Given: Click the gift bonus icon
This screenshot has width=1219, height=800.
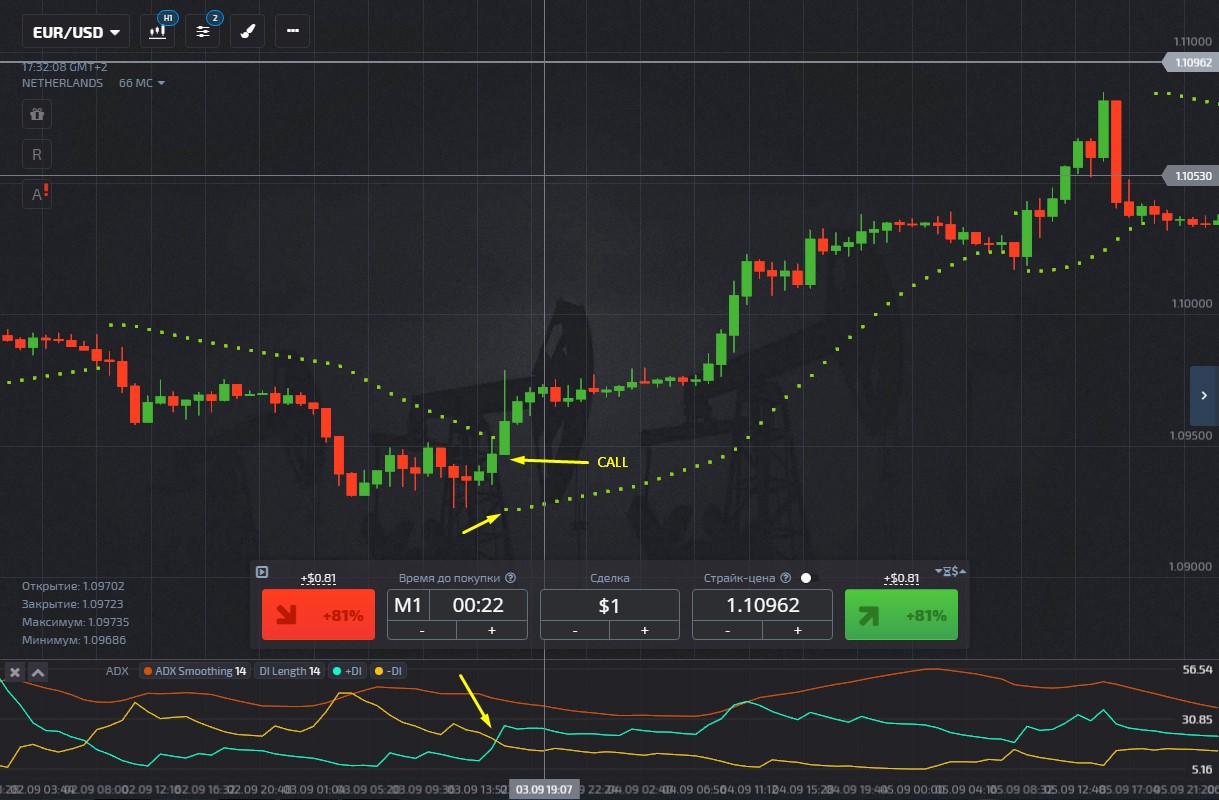Looking at the screenshot, I should click(x=37, y=114).
